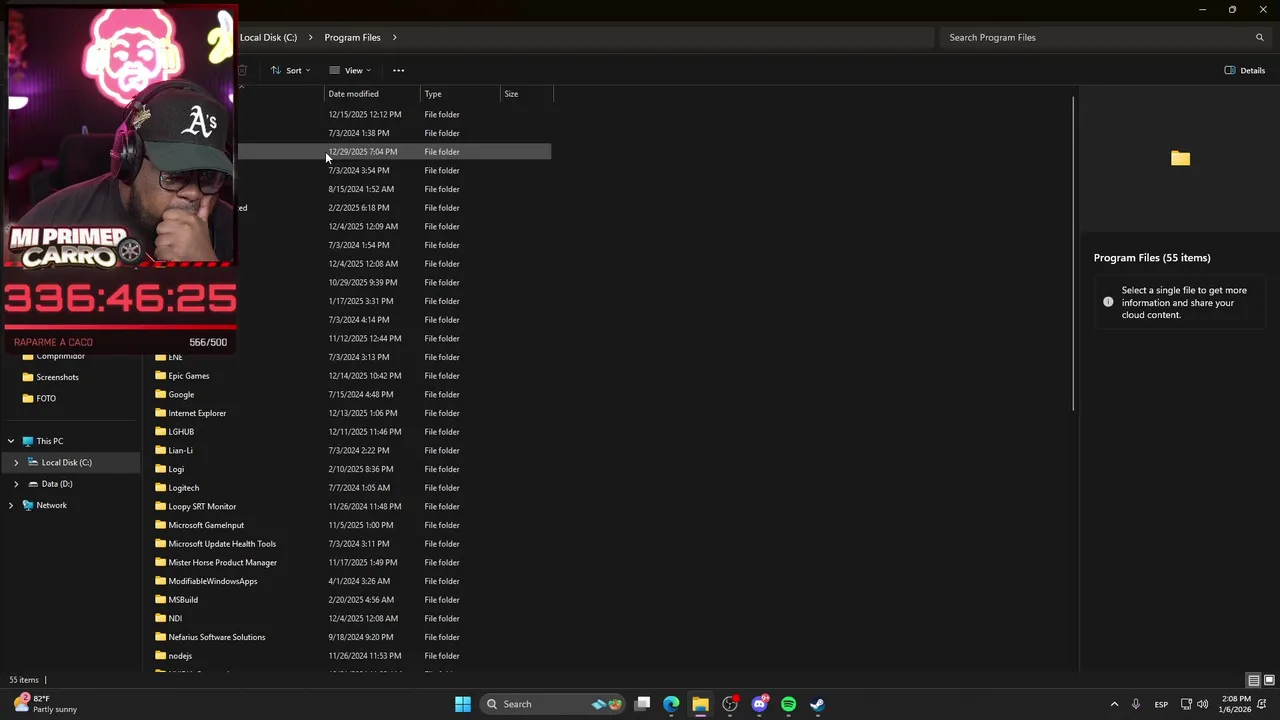Toggle the Details pane button

coord(1245,70)
